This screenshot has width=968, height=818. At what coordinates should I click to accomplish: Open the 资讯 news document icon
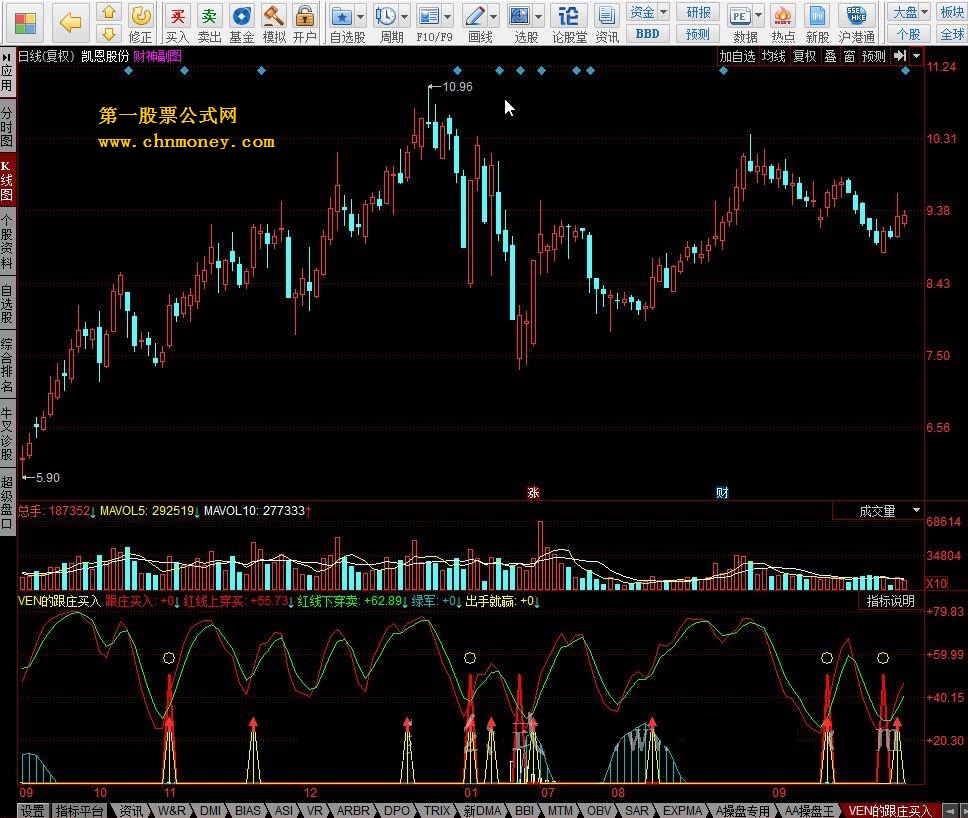607,23
